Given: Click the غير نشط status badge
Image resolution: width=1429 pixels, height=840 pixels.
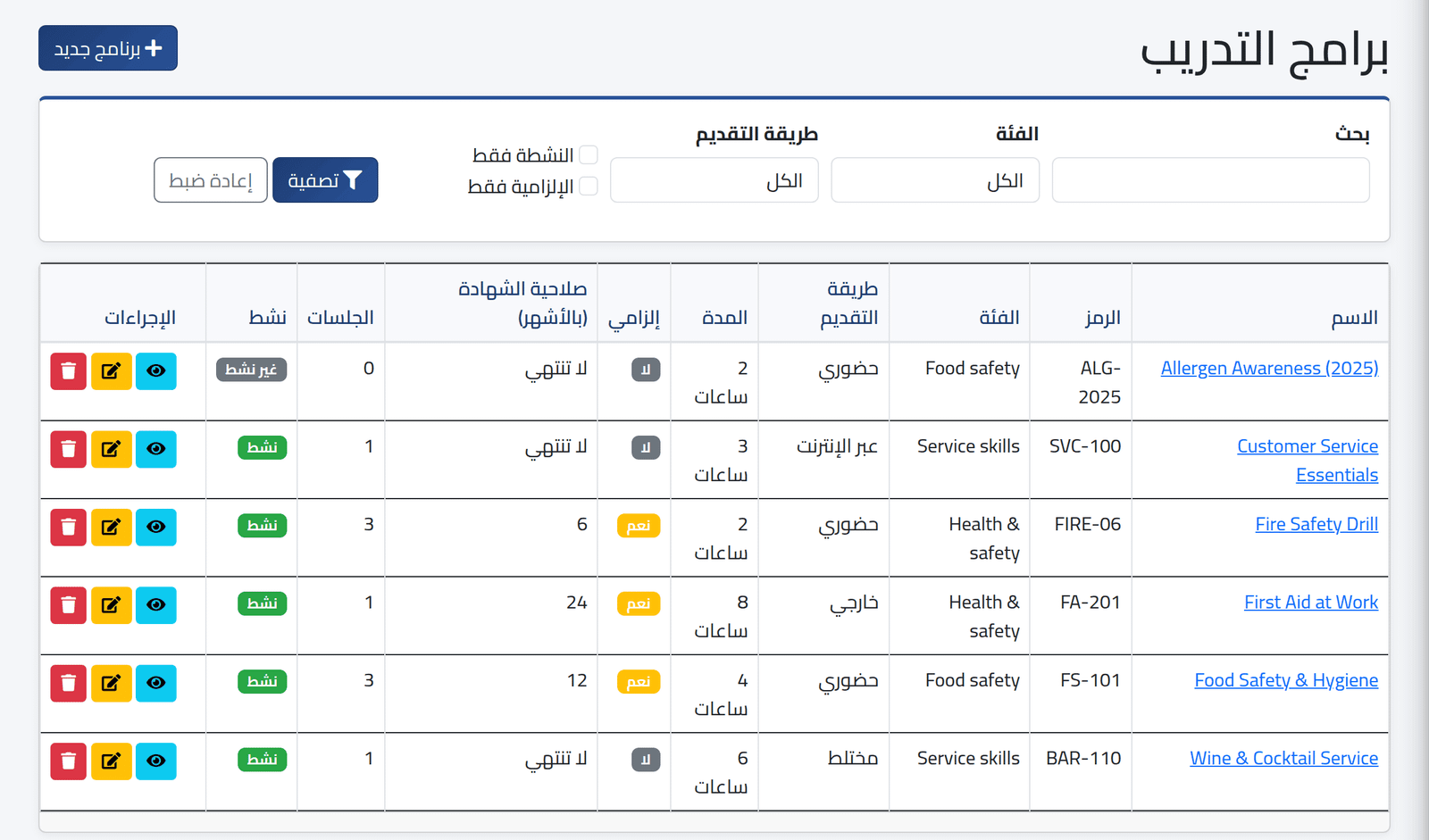Looking at the screenshot, I should (x=251, y=370).
